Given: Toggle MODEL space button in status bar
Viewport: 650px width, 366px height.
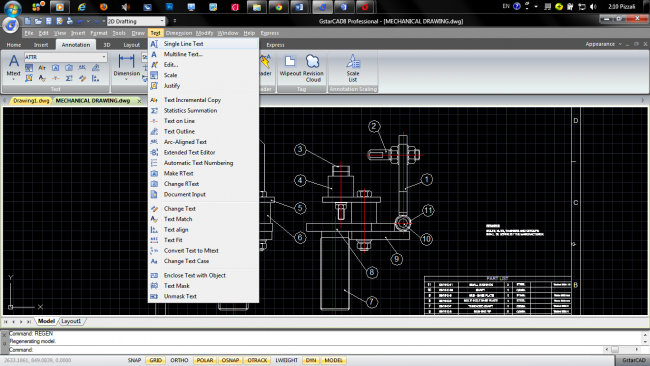Looking at the screenshot, I should pyautogui.click(x=333, y=360).
